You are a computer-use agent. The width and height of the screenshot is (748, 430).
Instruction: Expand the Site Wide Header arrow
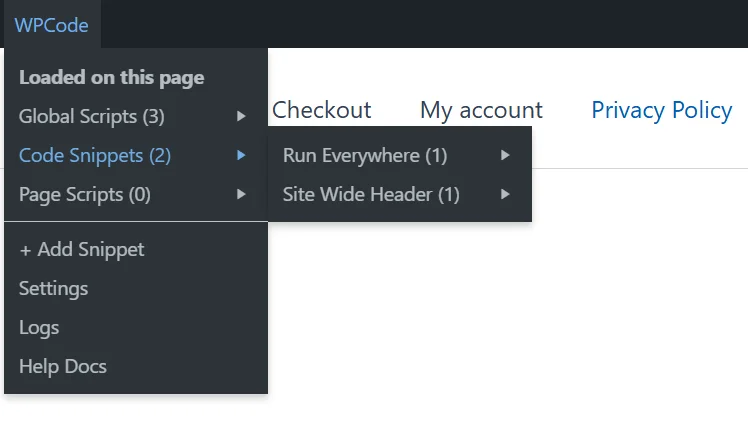[x=505, y=195]
